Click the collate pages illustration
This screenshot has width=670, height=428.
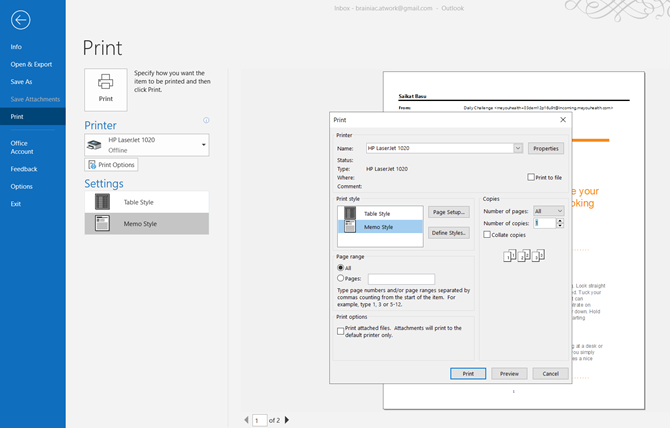pos(524,255)
